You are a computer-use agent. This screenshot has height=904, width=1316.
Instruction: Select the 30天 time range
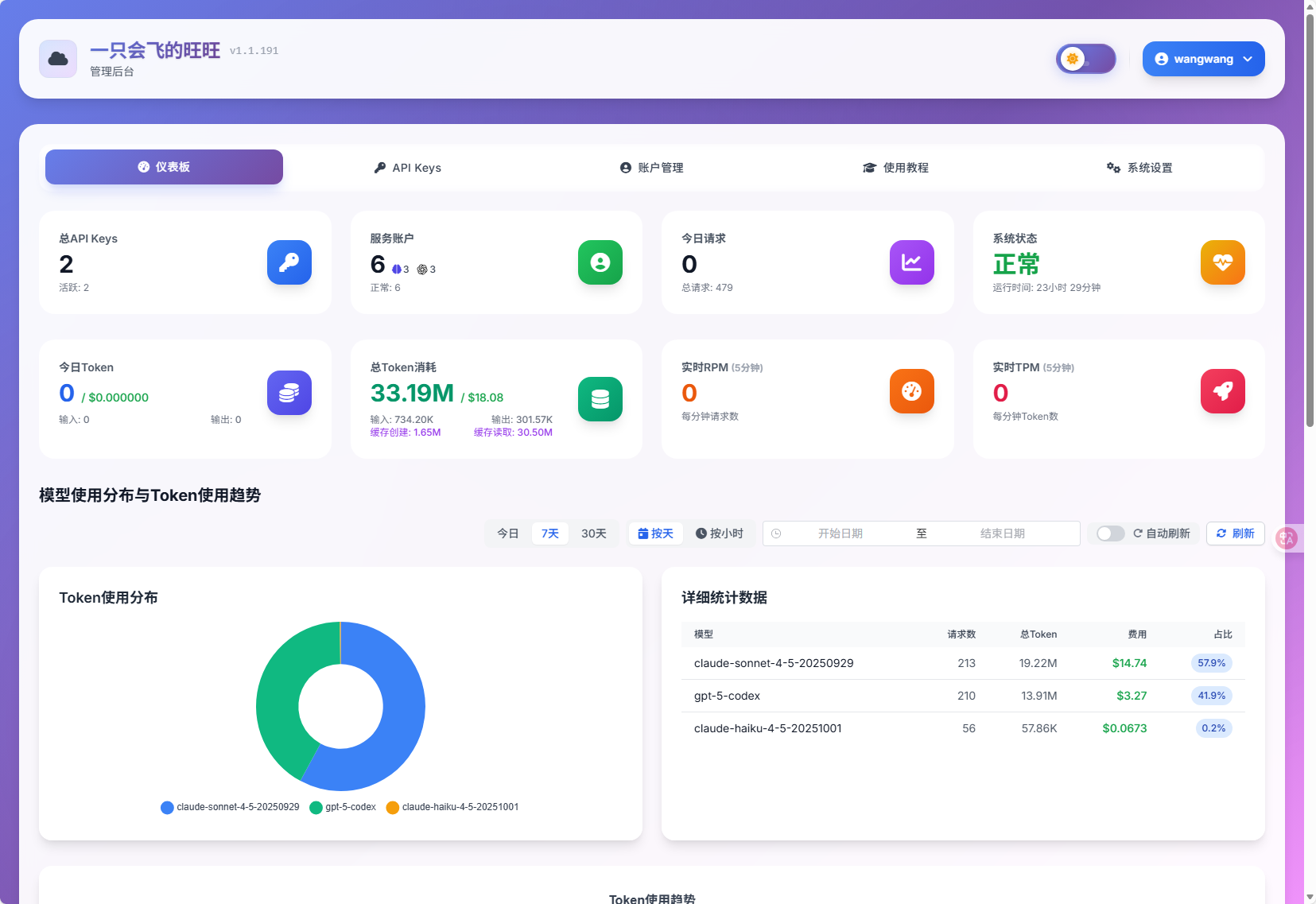point(593,533)
